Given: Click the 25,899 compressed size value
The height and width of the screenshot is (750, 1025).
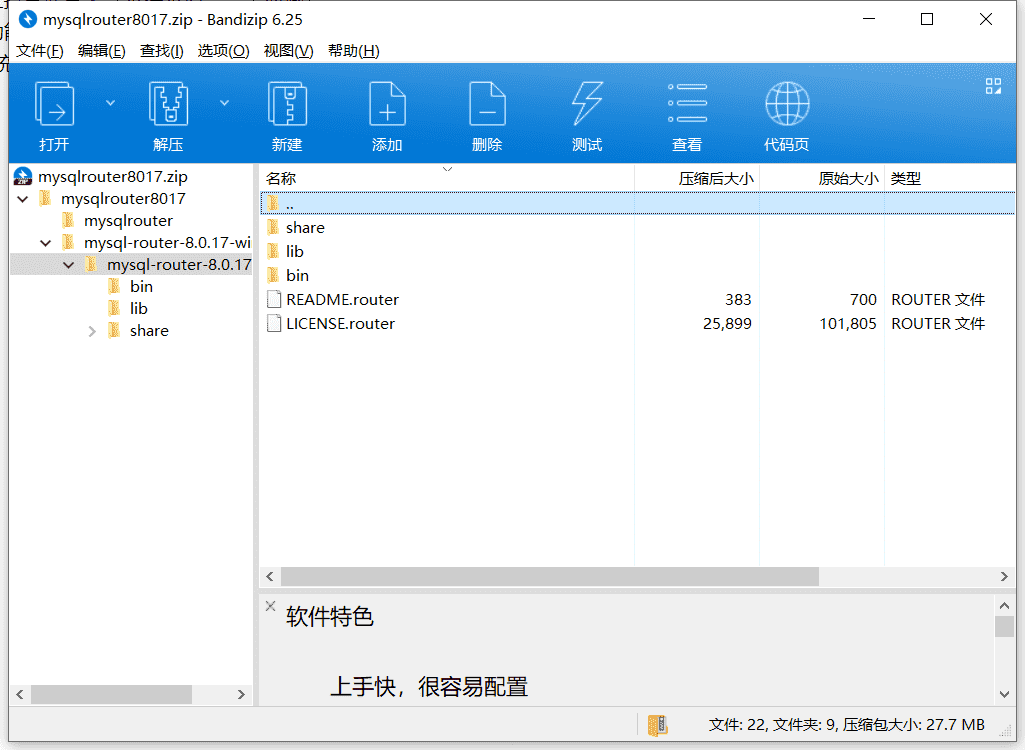Looking at the screenshot, I should coord(727,324).
